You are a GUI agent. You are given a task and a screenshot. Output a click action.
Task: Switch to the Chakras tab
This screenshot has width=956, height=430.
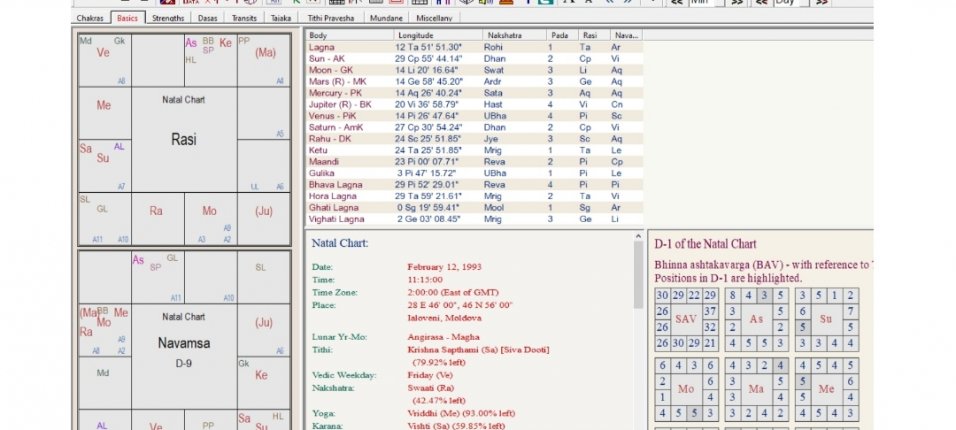(x=90, y=18)
